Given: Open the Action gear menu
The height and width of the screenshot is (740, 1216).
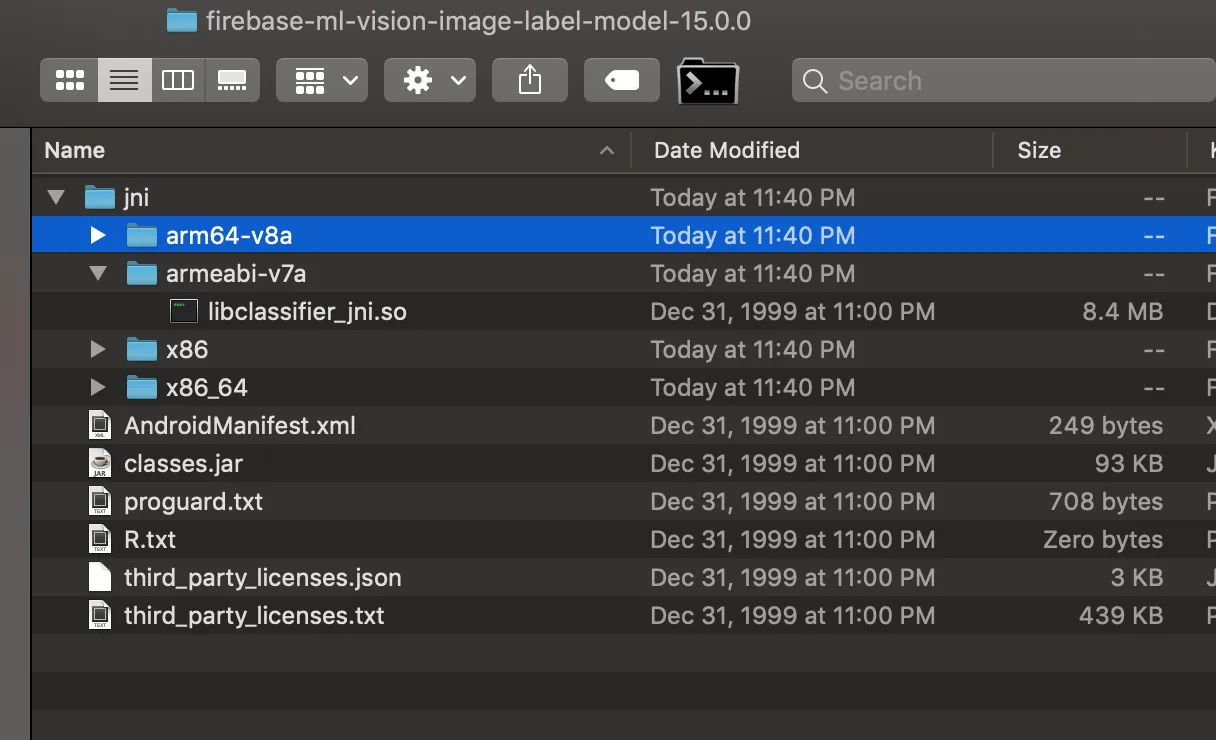Looking at the screenshot, I should pos(430,81).
